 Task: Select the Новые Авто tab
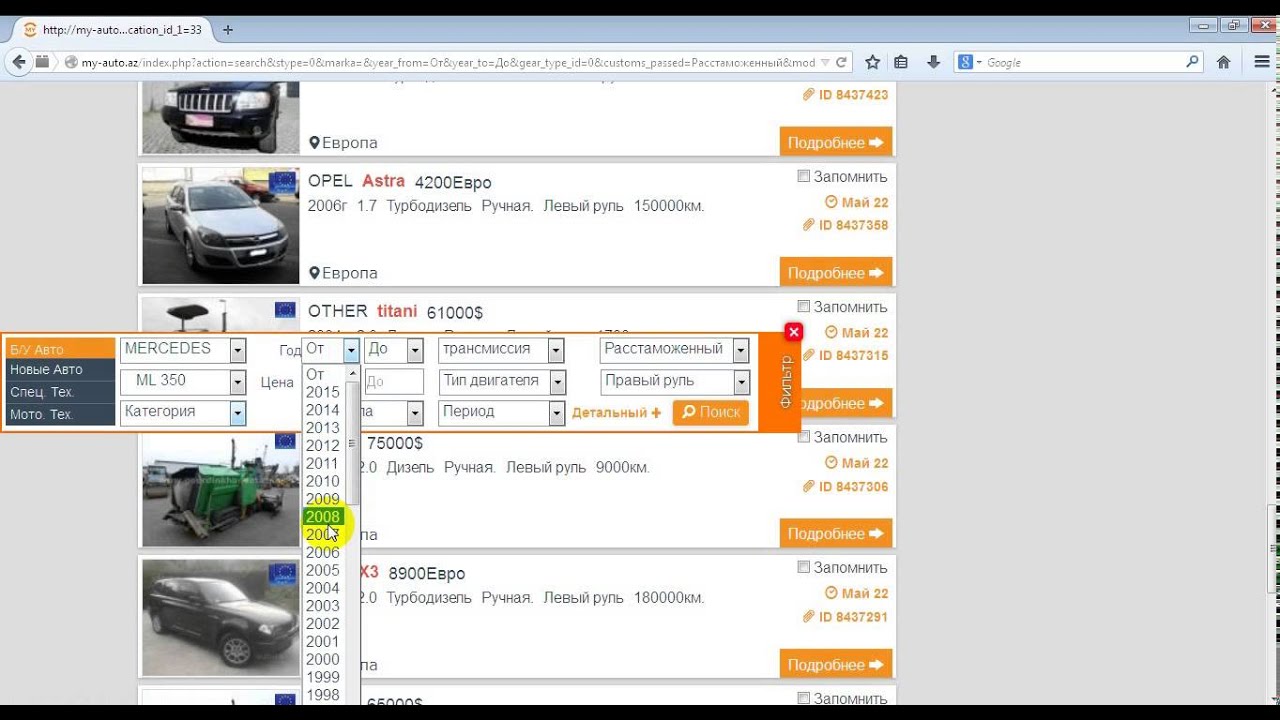coord(60,370)
